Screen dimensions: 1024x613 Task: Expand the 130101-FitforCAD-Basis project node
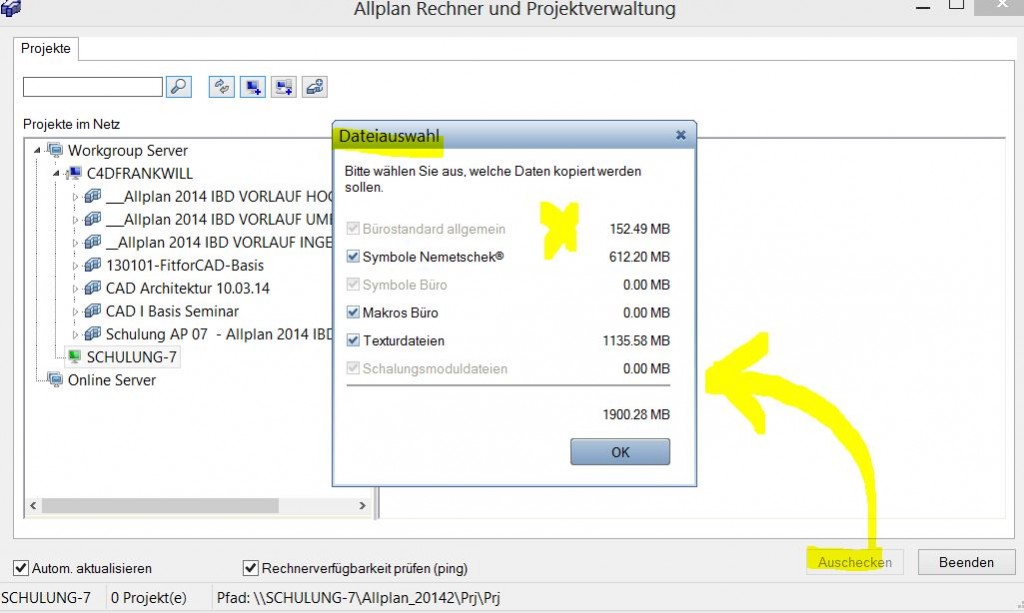76,266
